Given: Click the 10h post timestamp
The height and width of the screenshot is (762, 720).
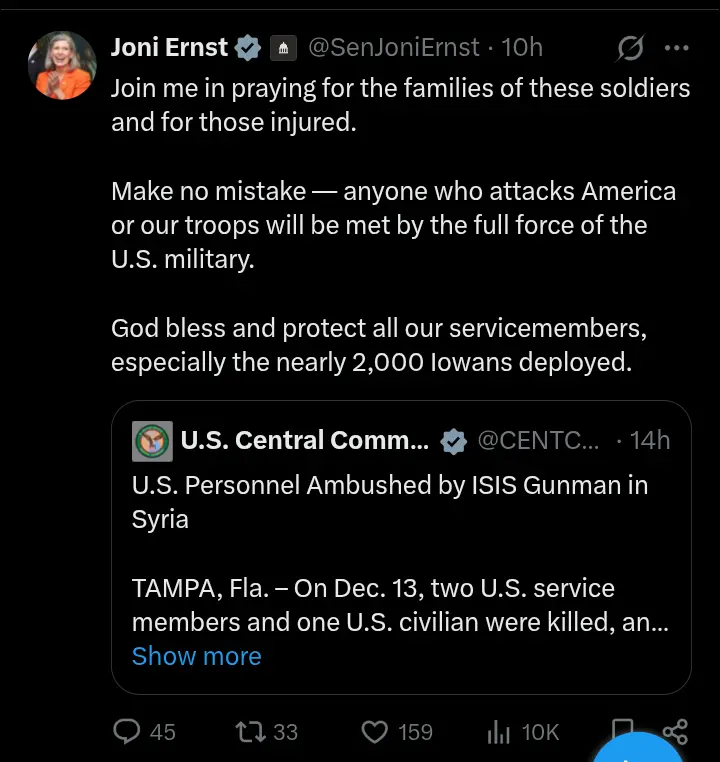Looking at the screenshot, I should pos(522,47).
